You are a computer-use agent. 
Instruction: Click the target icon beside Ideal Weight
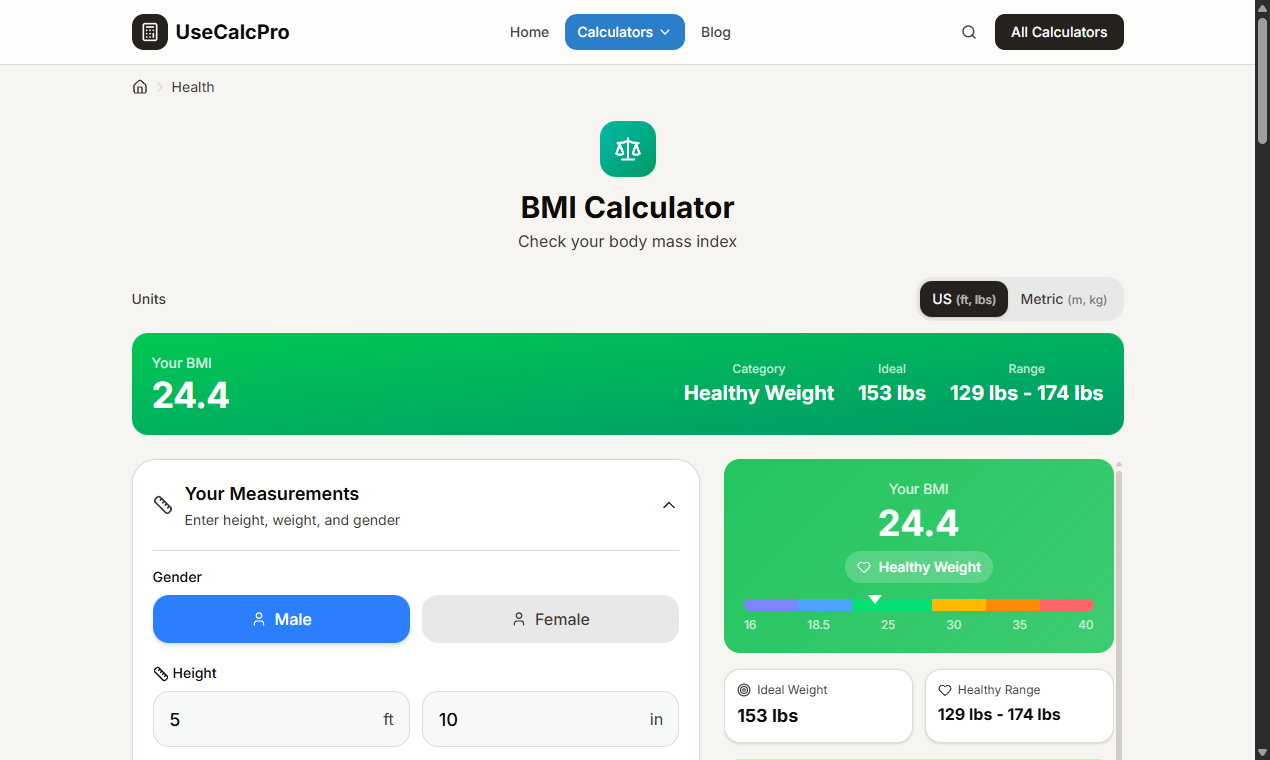(x=744, y=690)
